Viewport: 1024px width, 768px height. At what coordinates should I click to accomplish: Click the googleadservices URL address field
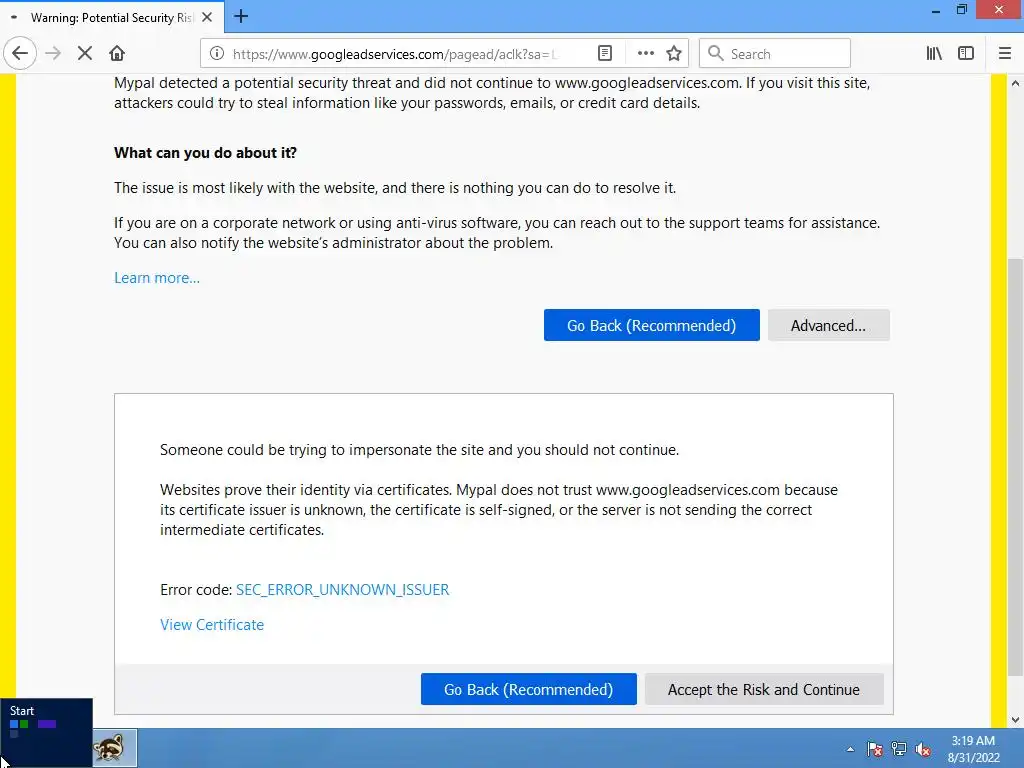click(x=396, y=54)
